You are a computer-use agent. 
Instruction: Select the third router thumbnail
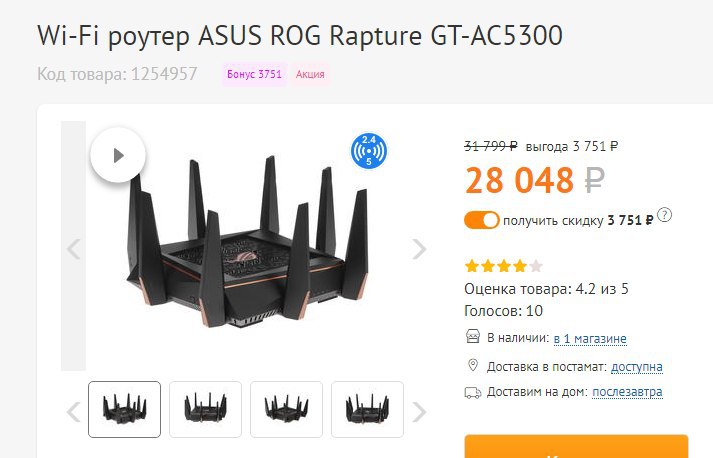pos(286,409)
